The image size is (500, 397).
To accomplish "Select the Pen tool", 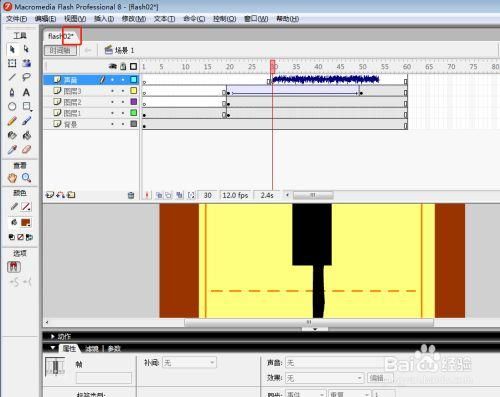I will (12, 92).
